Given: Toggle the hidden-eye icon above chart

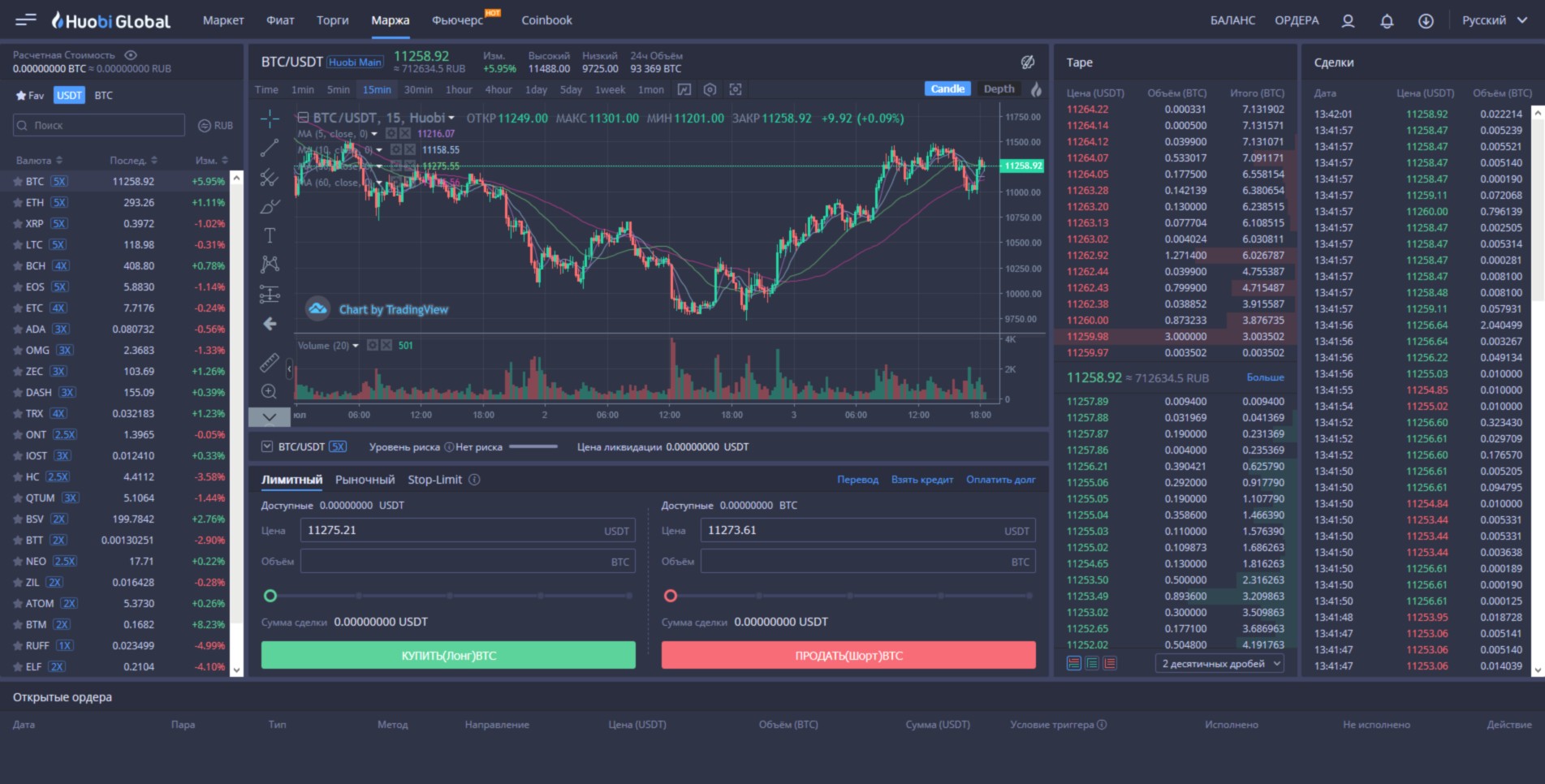Looking at the screenshot, I should click(1028, 62).
